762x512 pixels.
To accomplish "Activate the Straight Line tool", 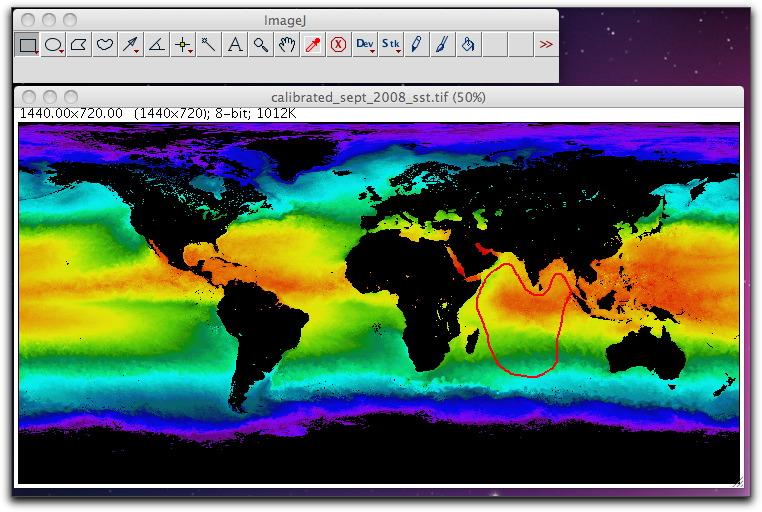I will [130, 45].
